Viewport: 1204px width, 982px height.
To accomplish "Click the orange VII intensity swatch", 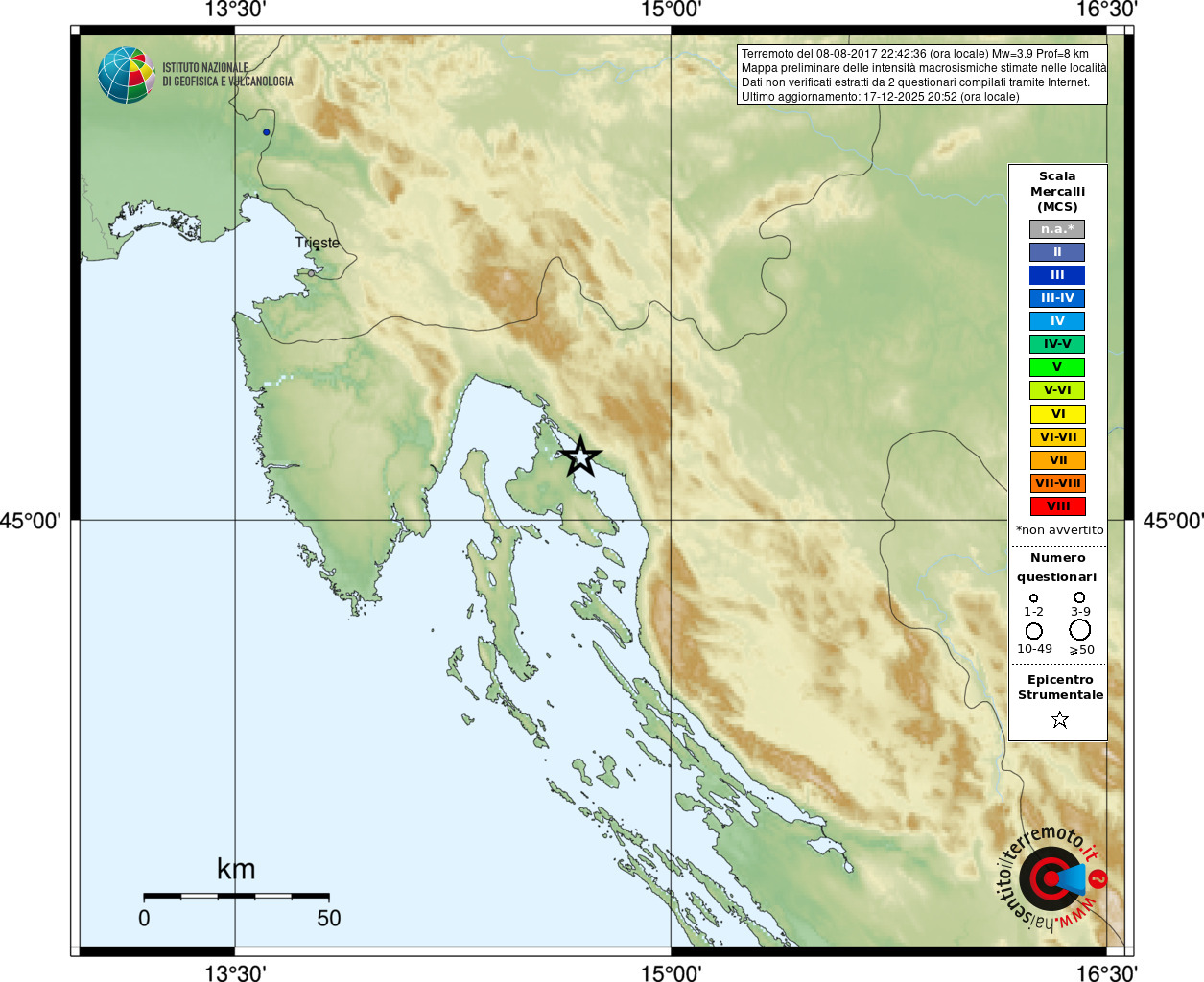I will pos(1057,460).
